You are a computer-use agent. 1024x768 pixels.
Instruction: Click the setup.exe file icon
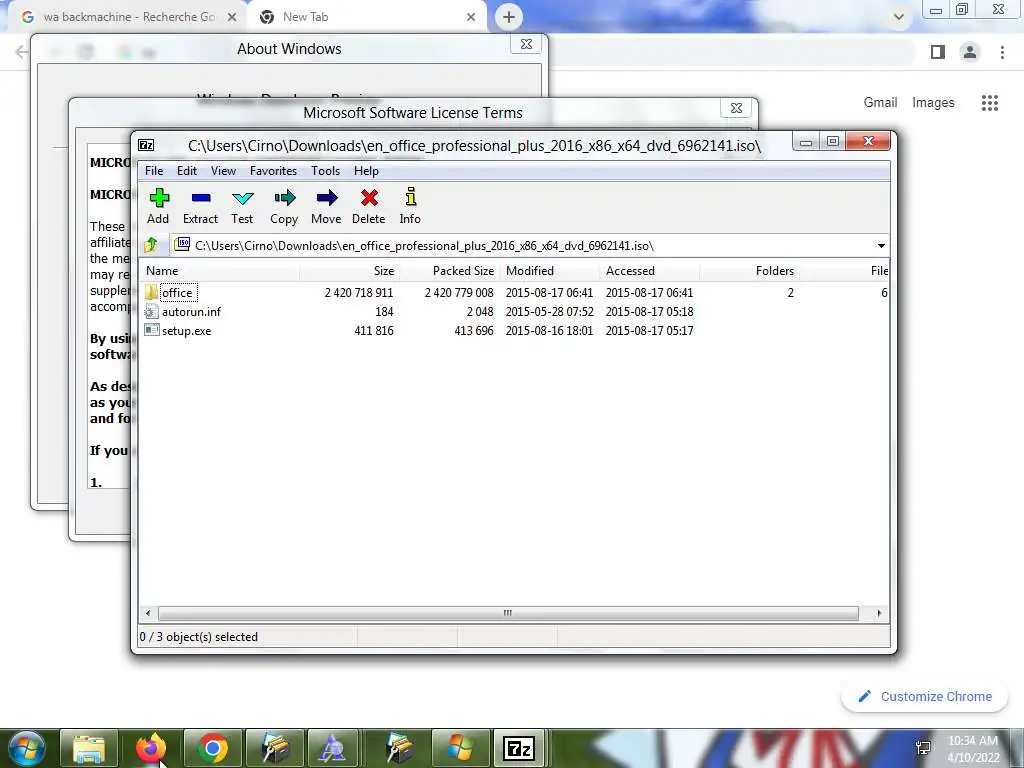click(152, 330)
